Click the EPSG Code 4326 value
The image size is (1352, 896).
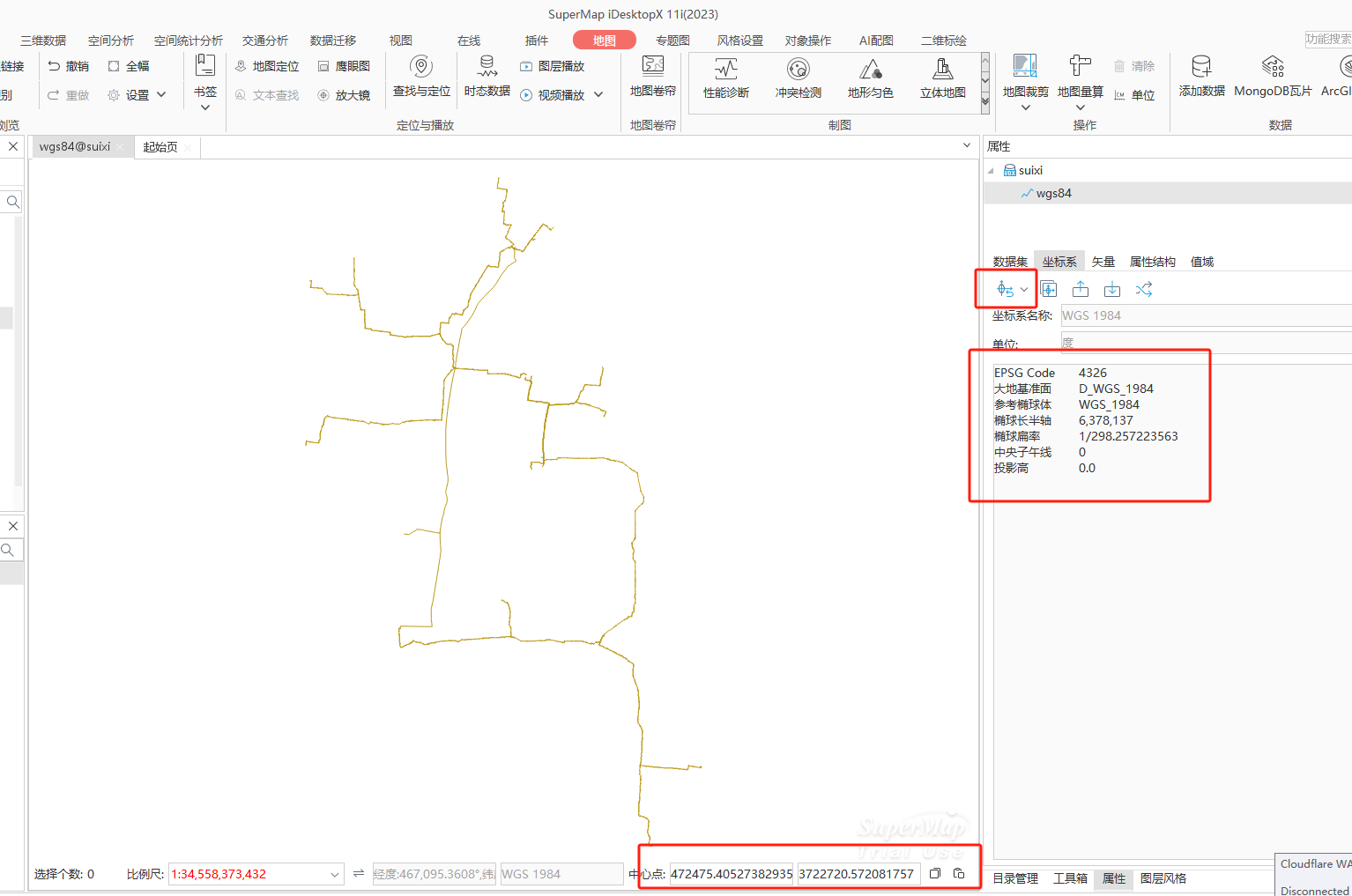(x=1093, y=373)
